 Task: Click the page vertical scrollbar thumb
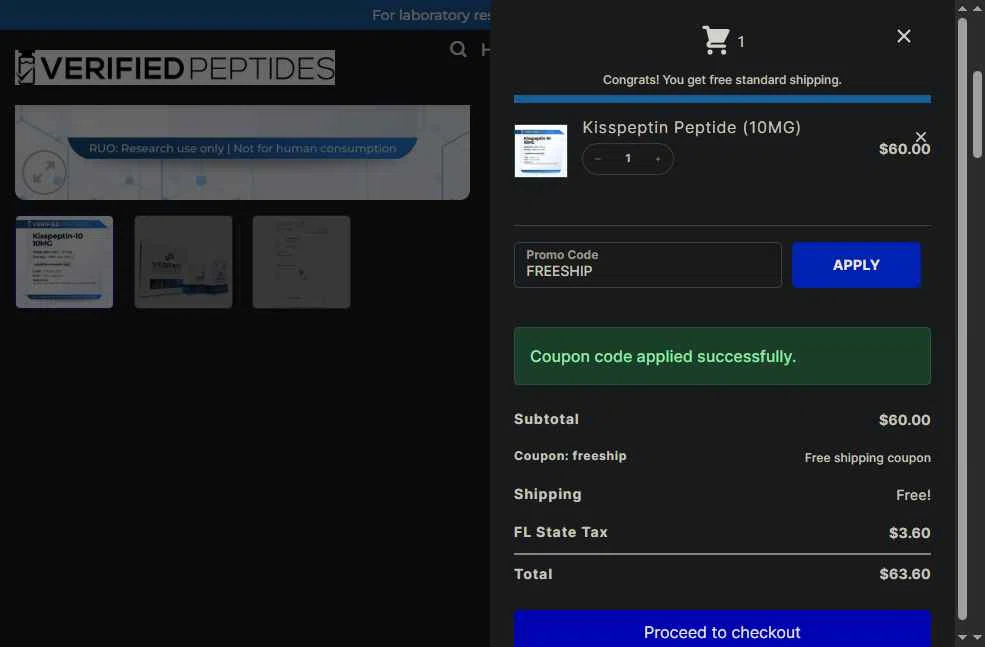(977, 113)
